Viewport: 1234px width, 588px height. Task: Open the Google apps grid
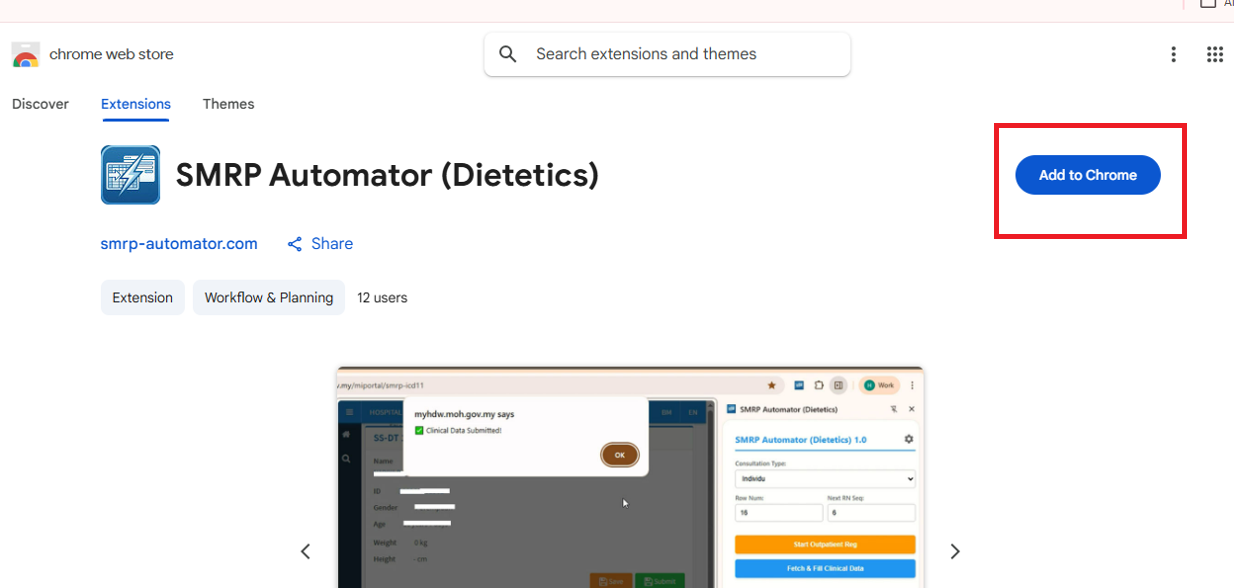1215,54
